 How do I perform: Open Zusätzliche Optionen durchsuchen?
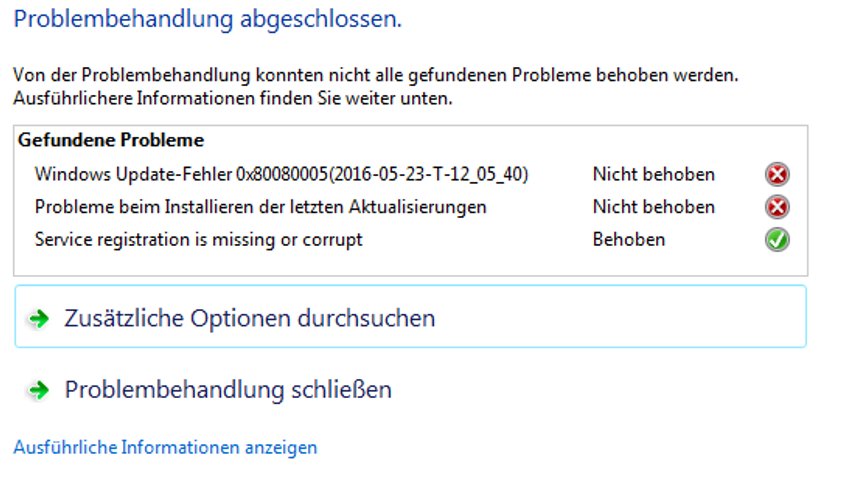pyautogui.click(x=410, y=316)
